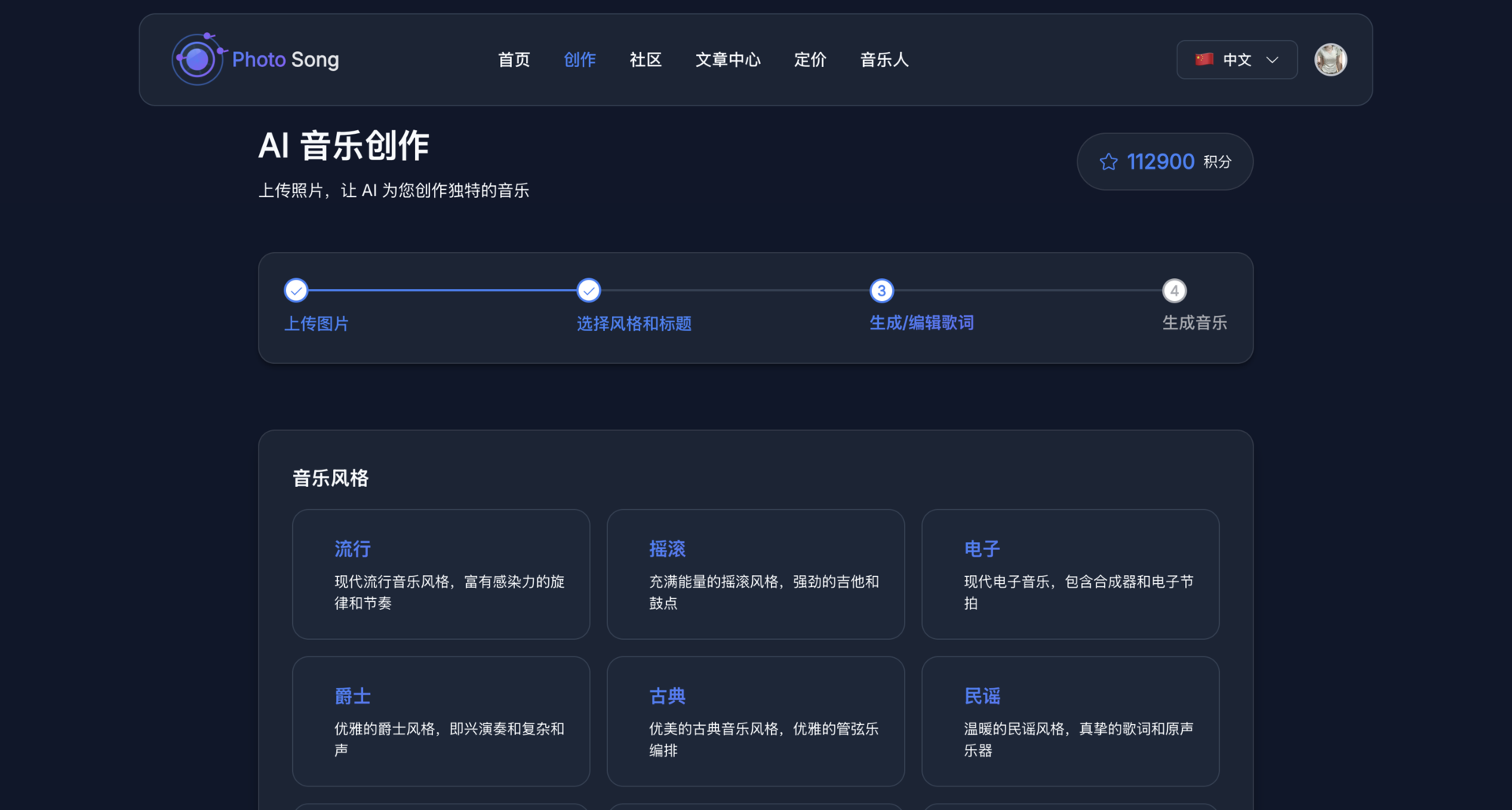
Task: Choose the 古典 style option
Action: point(755,721)
